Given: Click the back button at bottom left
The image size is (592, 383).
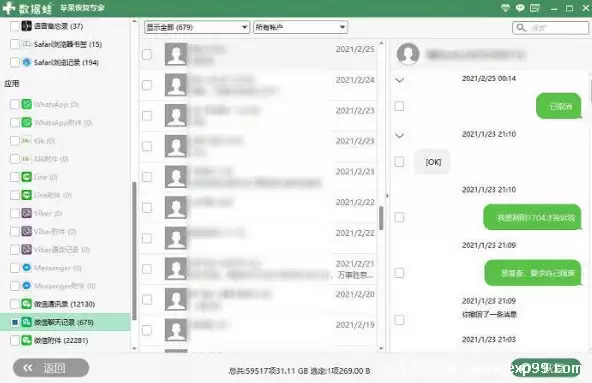Looking at the screenshot, I should [51, 368].
